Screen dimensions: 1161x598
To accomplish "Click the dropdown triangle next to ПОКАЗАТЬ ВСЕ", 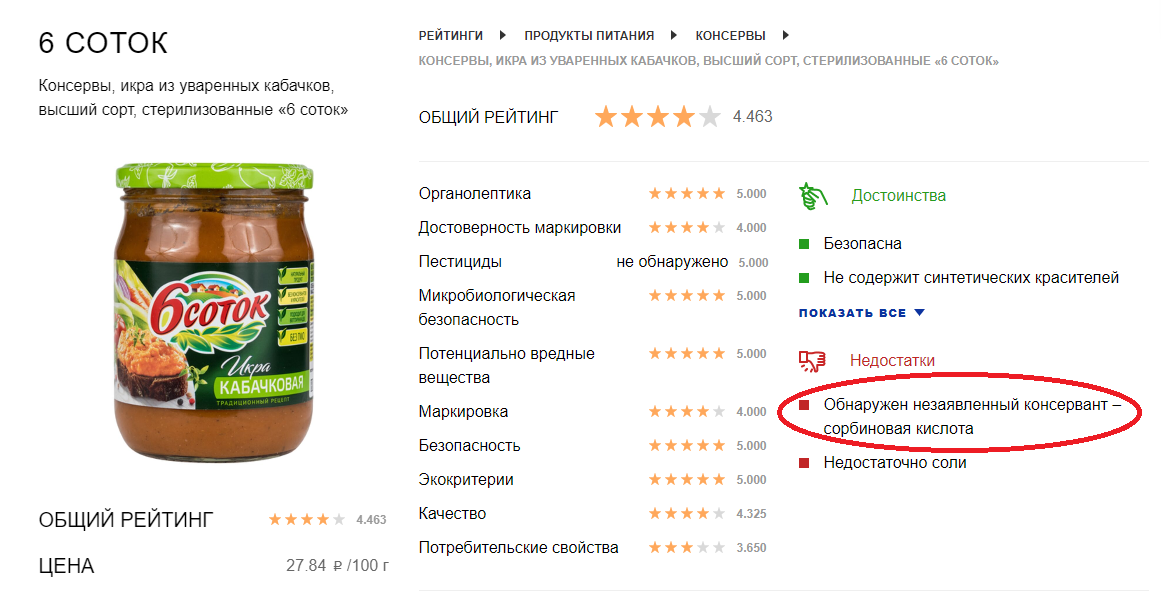I will pos(920,312).
